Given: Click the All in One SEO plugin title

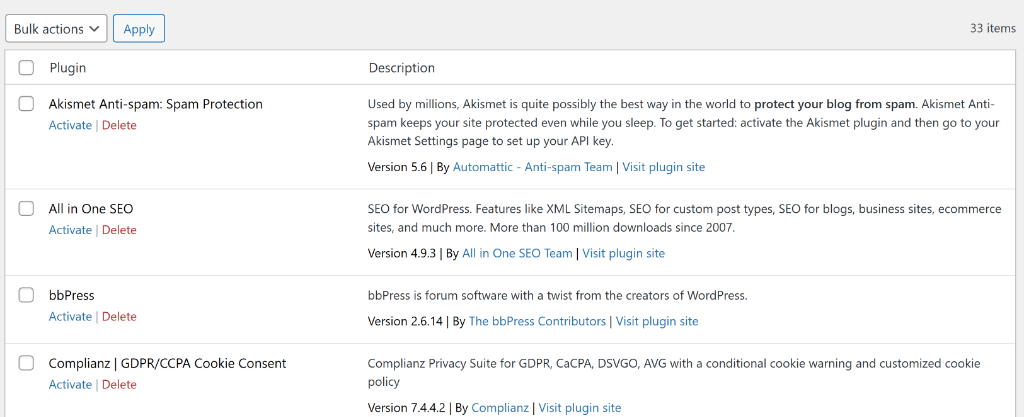Looking at the screenshot, I should [91, 209].
